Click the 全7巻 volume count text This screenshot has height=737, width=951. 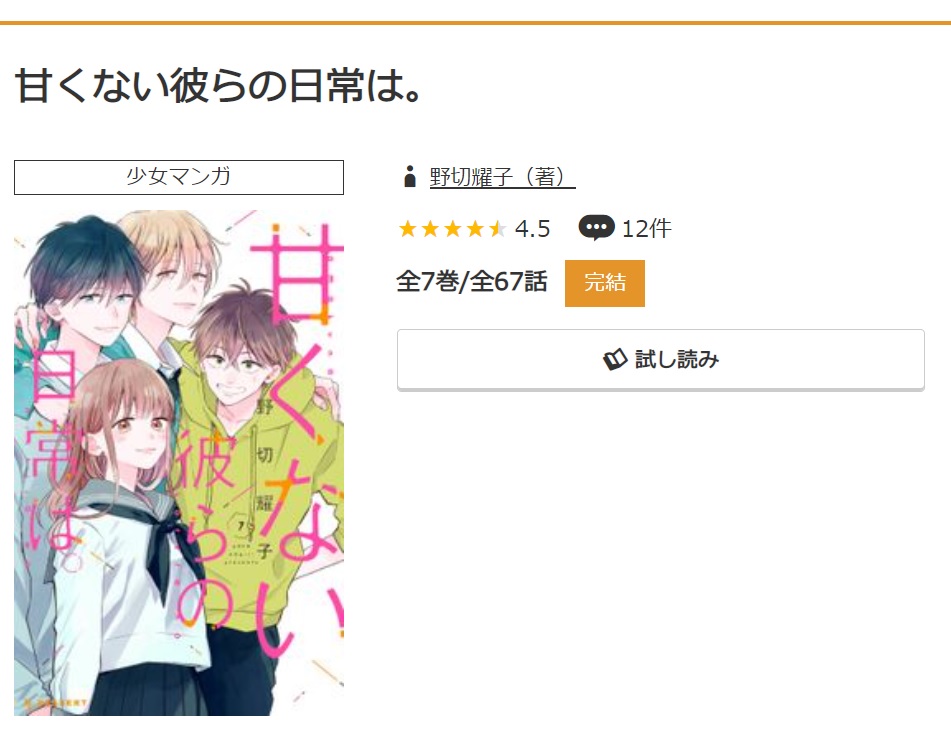pyautogui.click(x=428, y=281)
